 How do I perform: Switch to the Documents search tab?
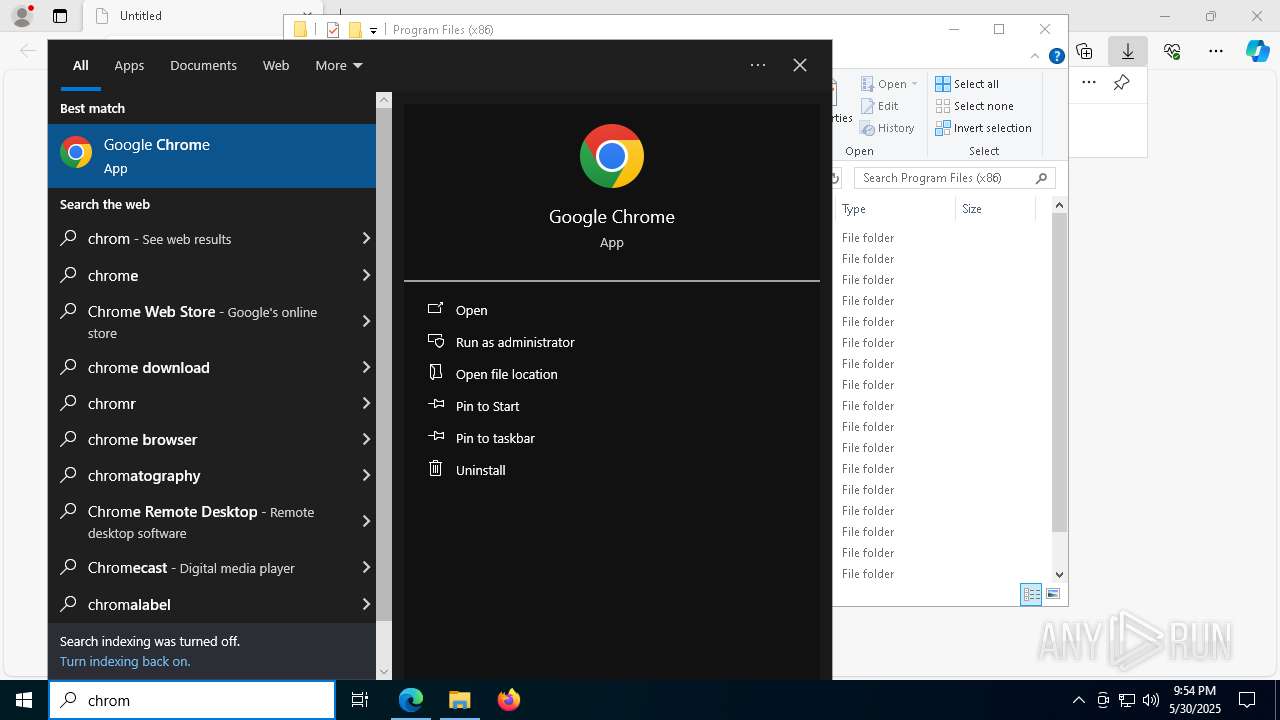[x=203, y=65]
